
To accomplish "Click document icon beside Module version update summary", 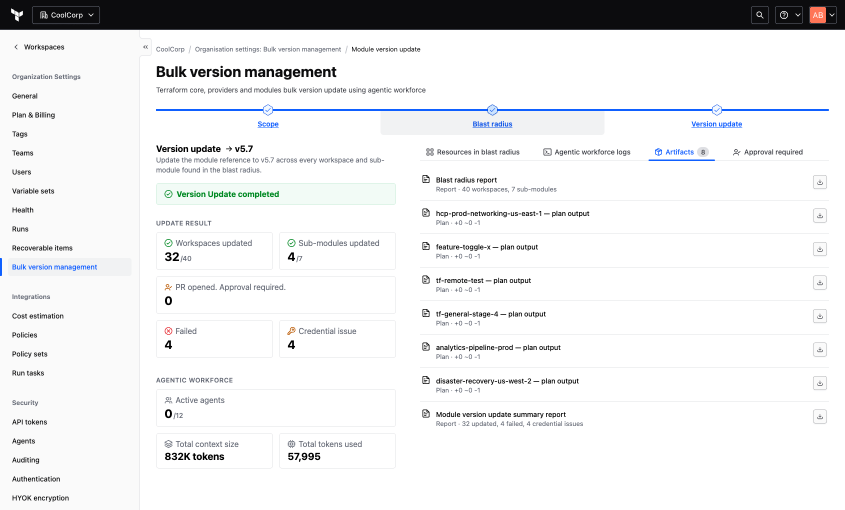I will [426, 413].
